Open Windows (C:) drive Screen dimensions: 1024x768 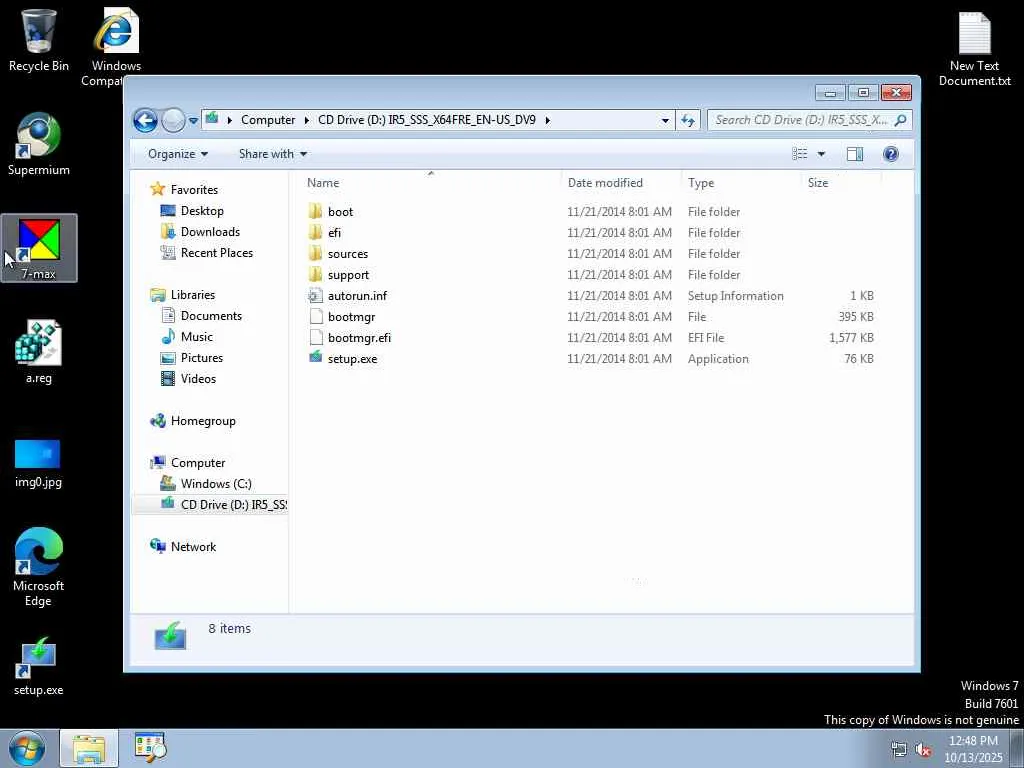[216, 483]
